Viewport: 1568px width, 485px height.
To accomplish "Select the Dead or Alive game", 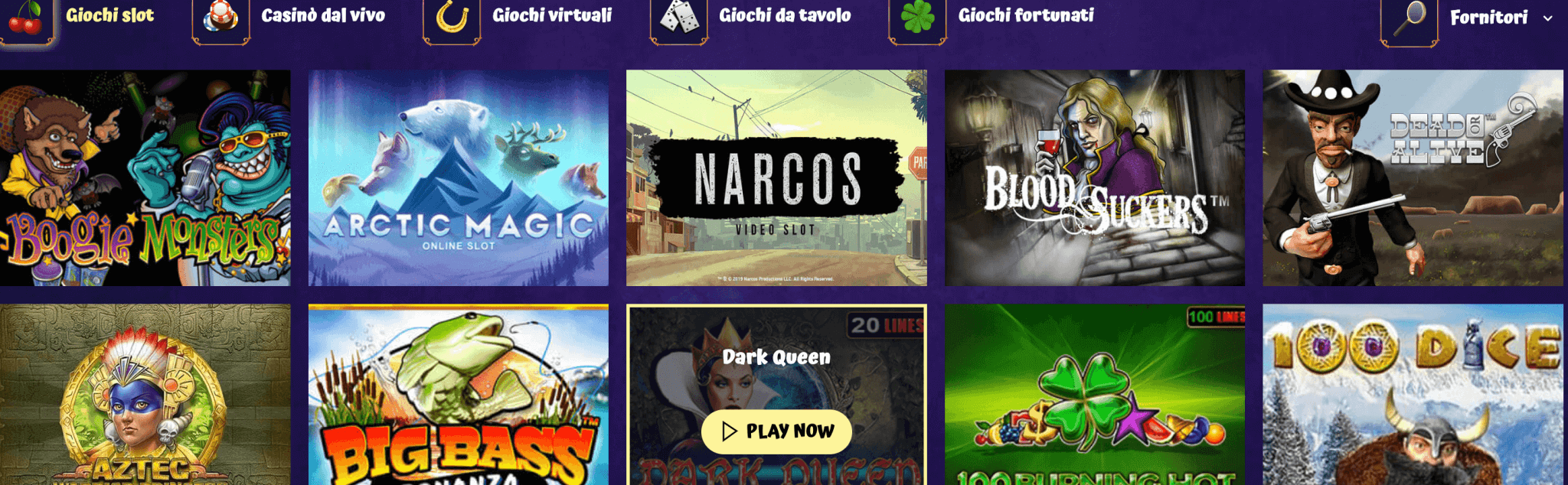I will pos(1413,178).
